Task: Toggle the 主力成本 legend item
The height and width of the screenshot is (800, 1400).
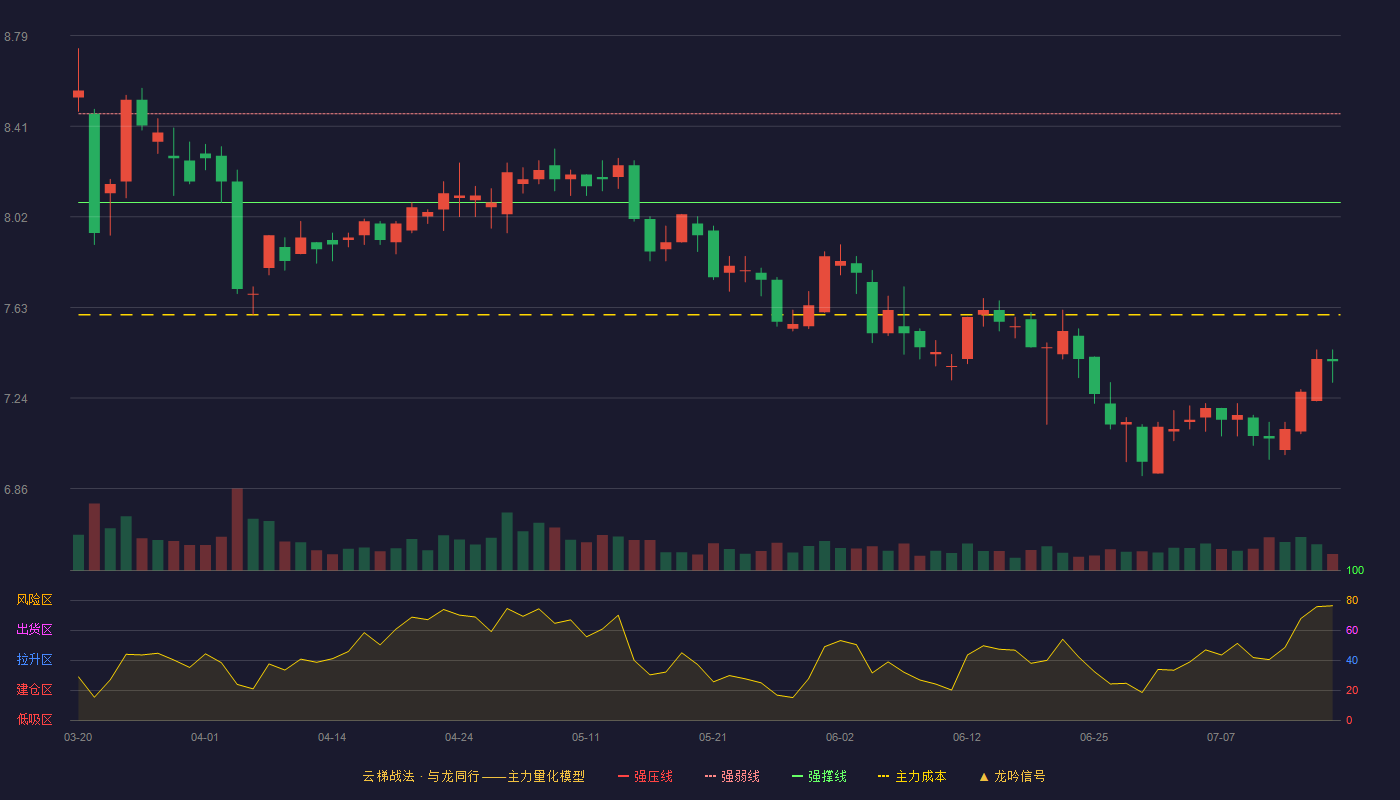Action: click(912, 776)
